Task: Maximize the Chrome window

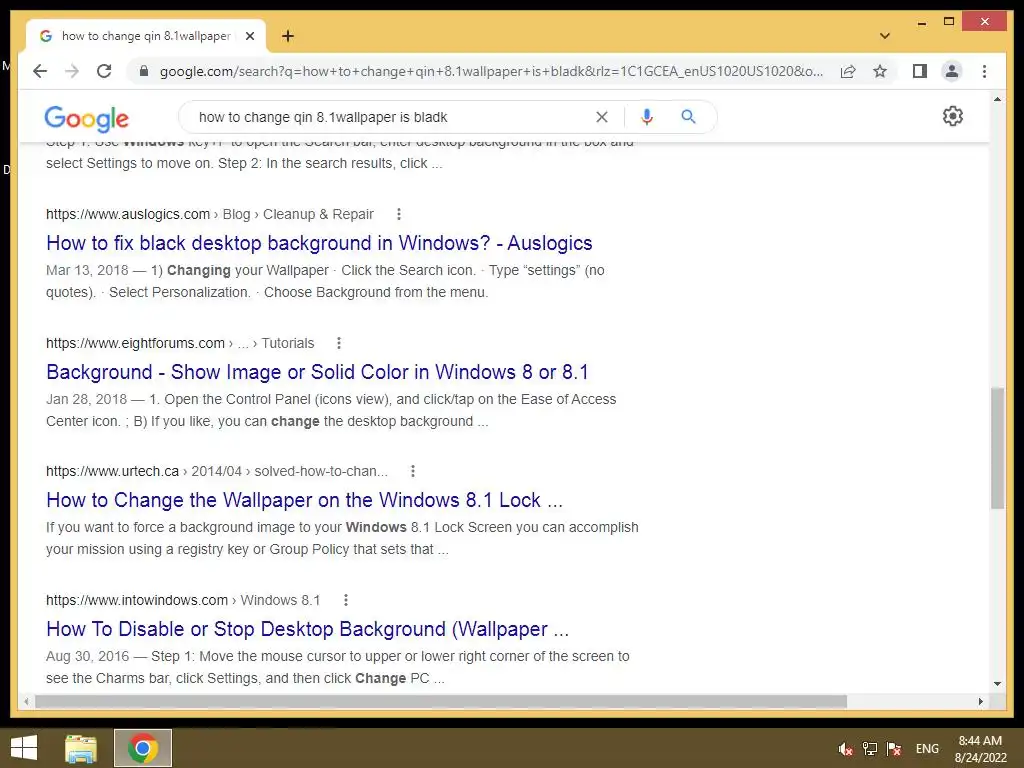Action: point(949,22)
